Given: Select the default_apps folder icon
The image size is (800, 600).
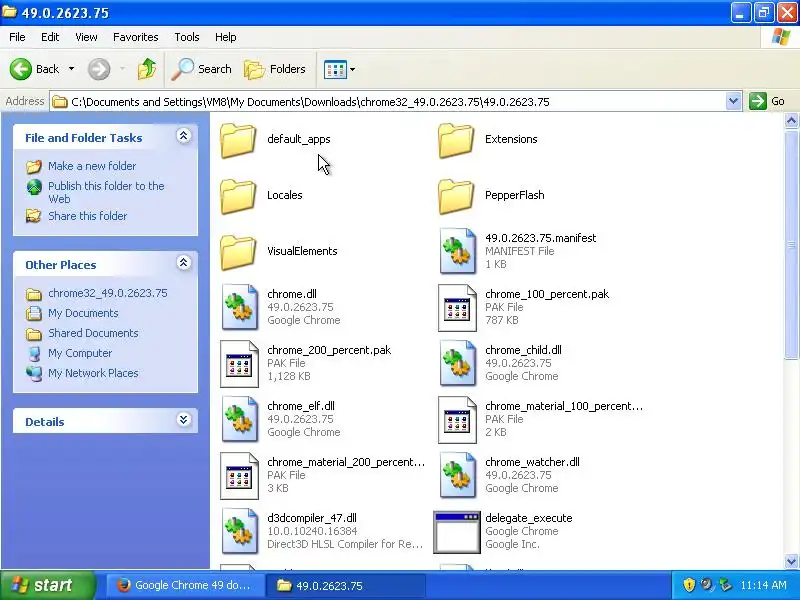Looking at the screenshot, I should pos(238,140).
